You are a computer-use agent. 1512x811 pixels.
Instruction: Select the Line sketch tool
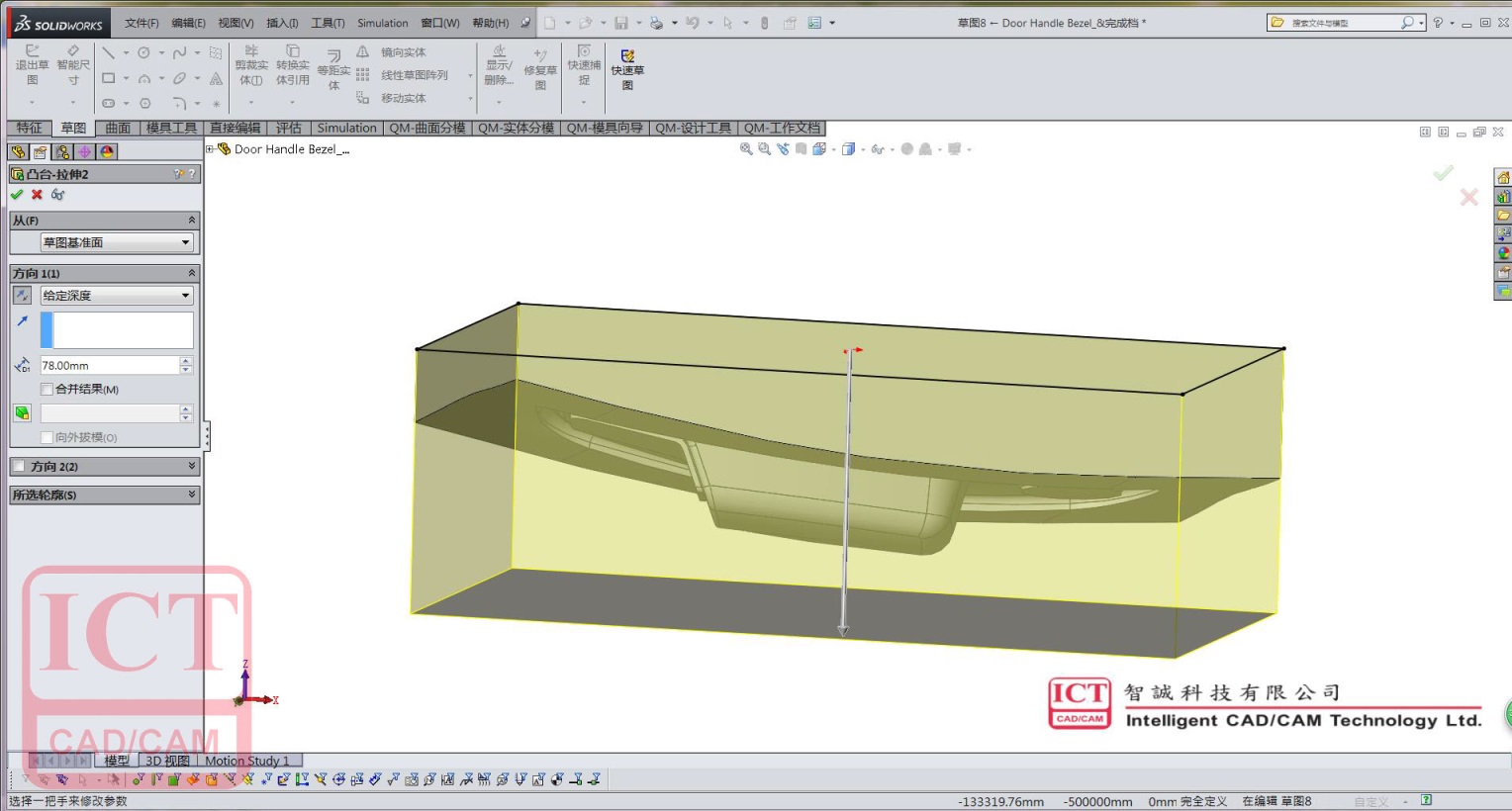pos(108,52)
